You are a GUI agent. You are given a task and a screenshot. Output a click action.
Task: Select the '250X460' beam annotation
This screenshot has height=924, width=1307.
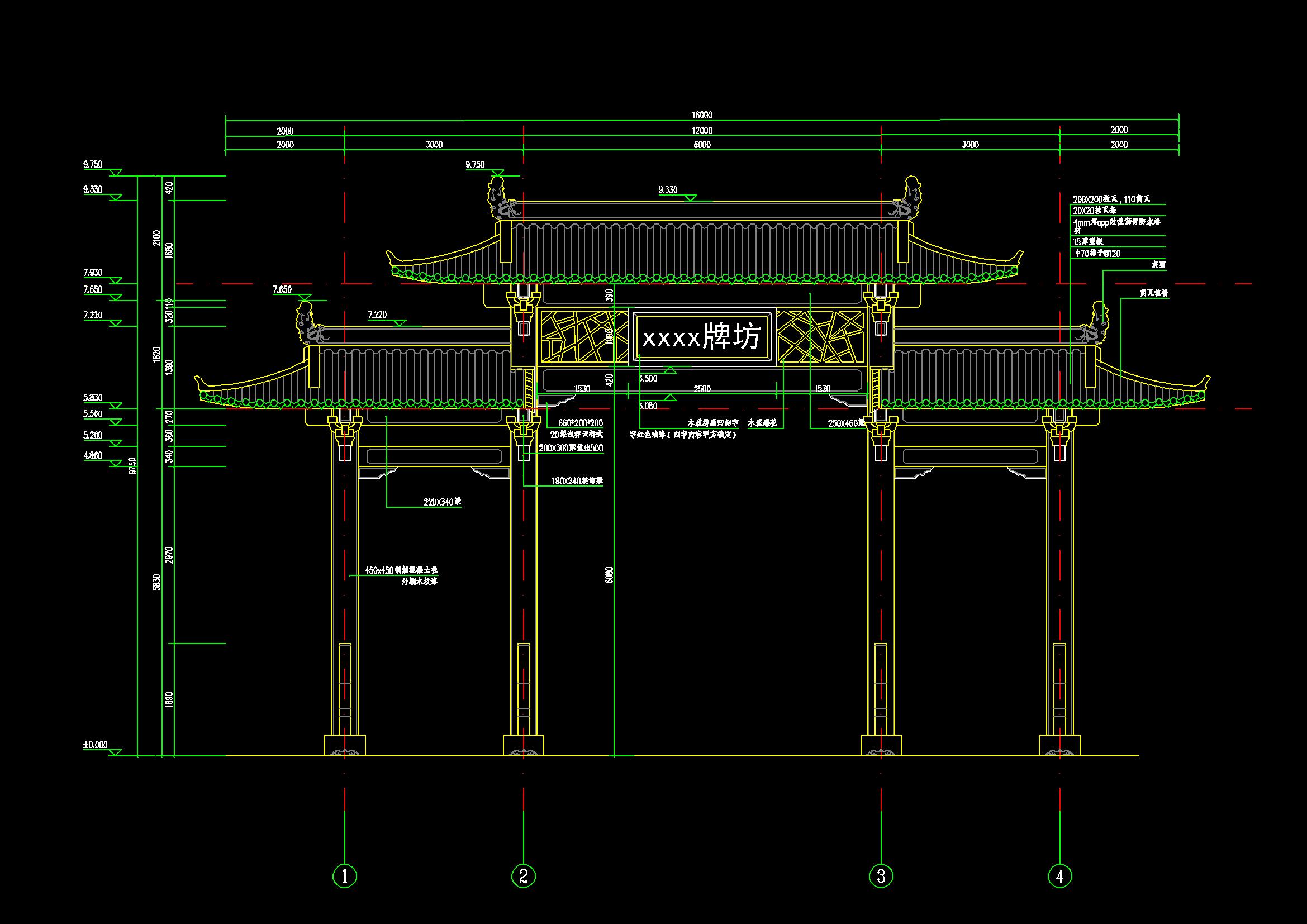(x=846, y=423)
